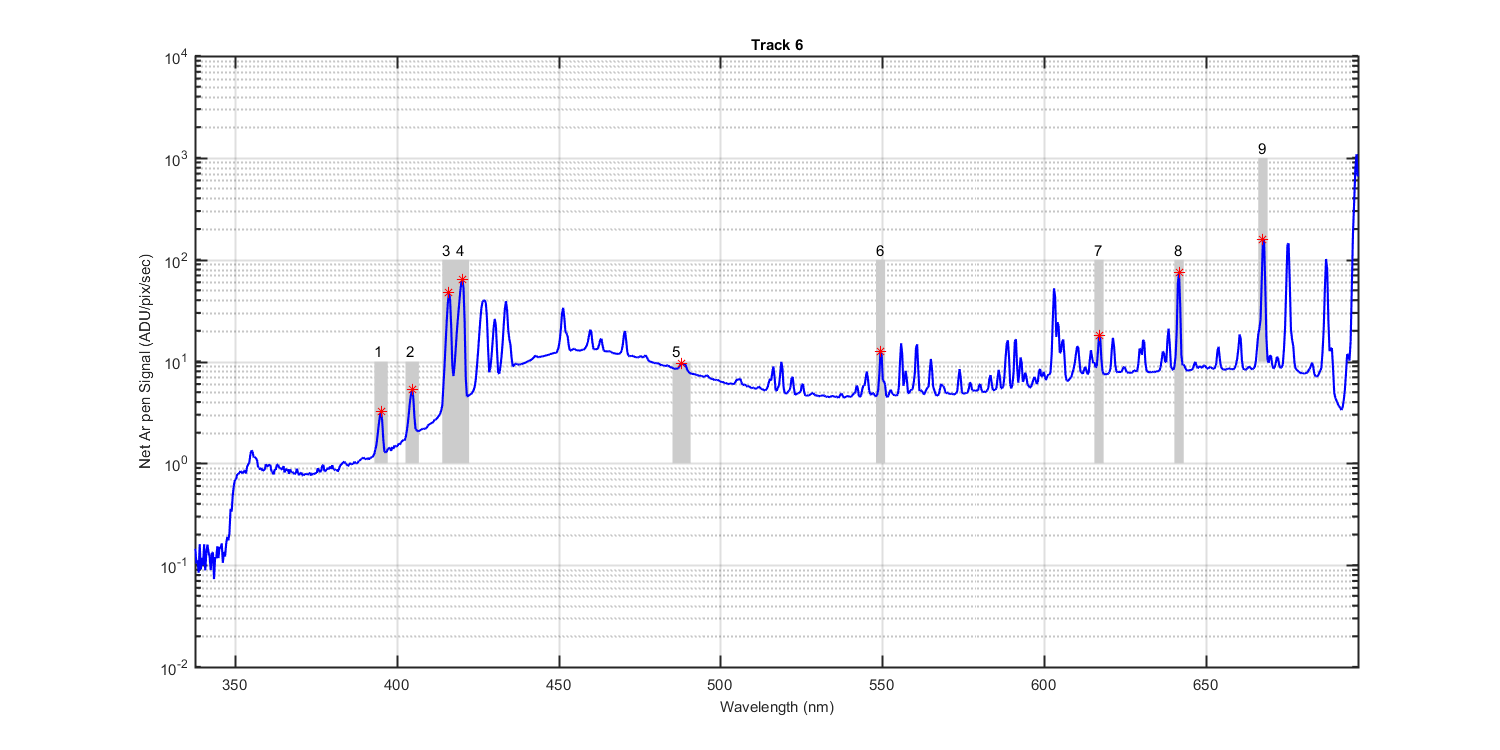Pick the red star marker on peak 5
1500x750 pixels.
pyautogui.click(x=682, y=364)
